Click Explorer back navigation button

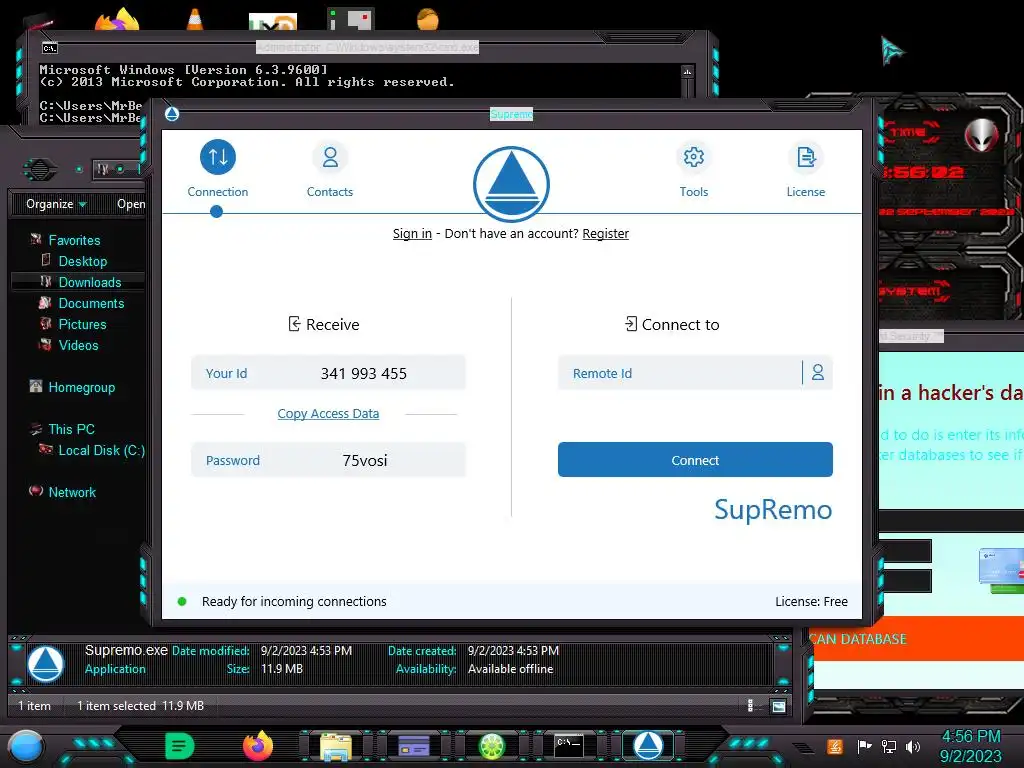40,170
